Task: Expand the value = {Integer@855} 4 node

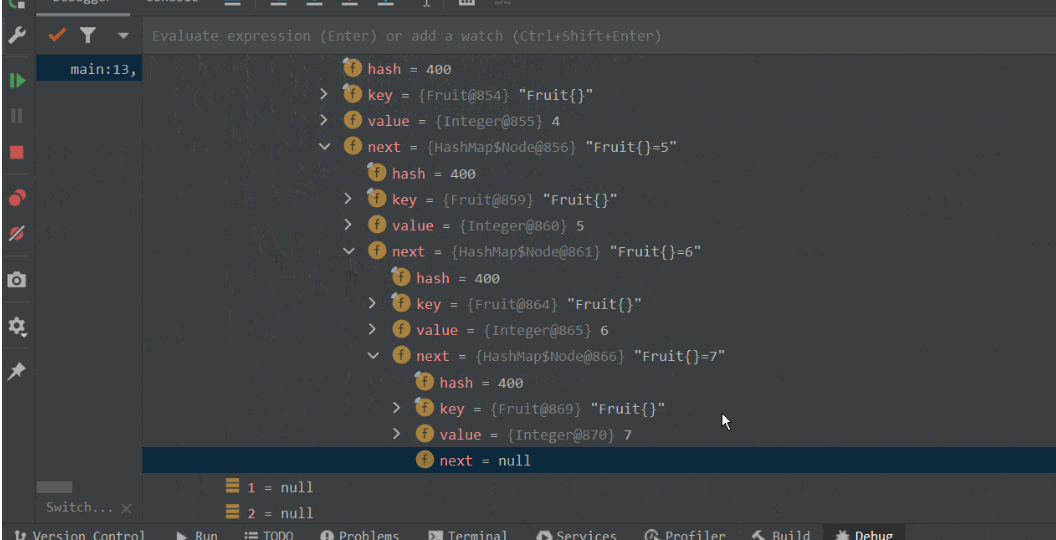Action: 324,121
